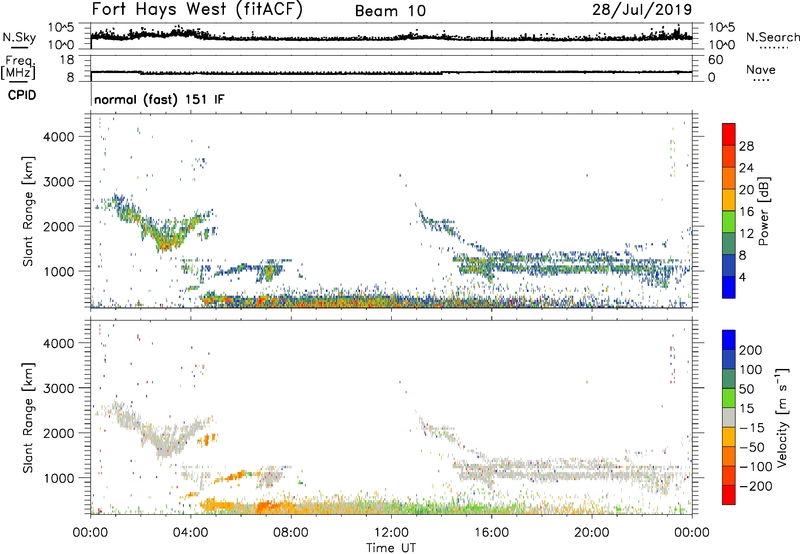Click the '18' frequency axis tick
This screenshot has height=554, width=800.
pyautogui.click(x=67, y=60)
